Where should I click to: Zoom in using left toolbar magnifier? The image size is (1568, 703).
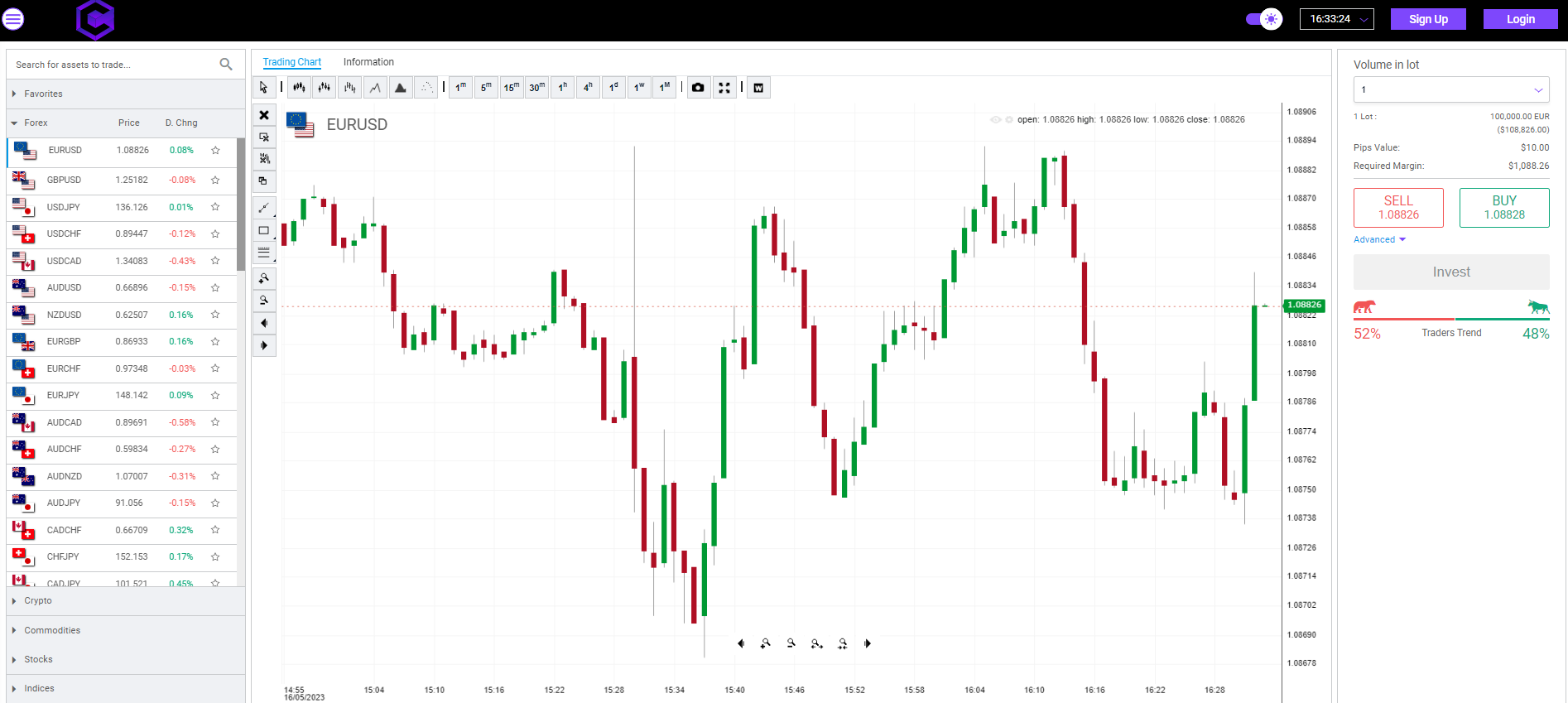tap(264, 278)
